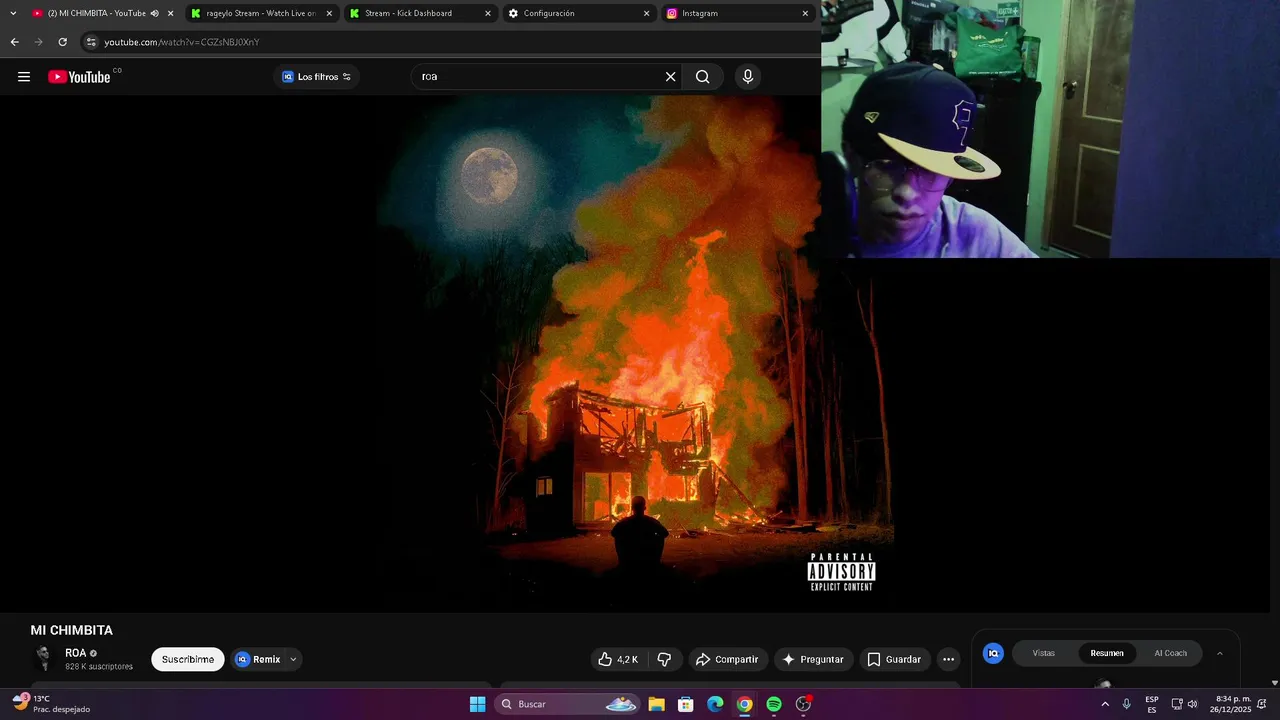
Task: Click the Suscribirme button
Action: coord(188,659)
